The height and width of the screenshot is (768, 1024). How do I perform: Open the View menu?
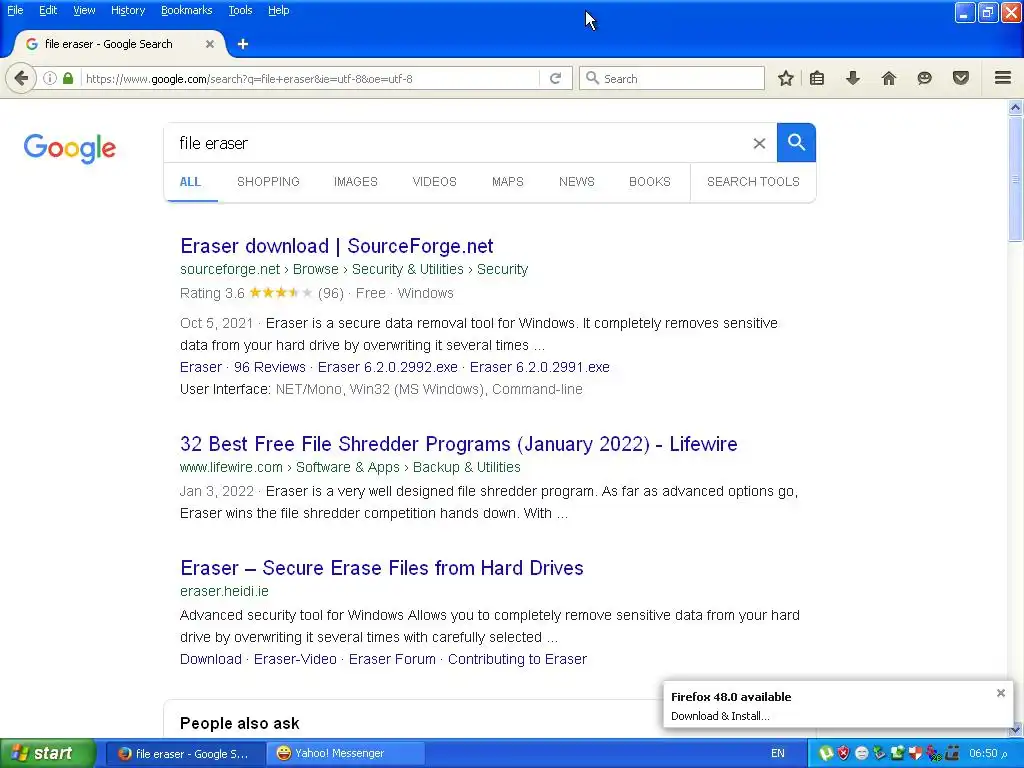84,10
